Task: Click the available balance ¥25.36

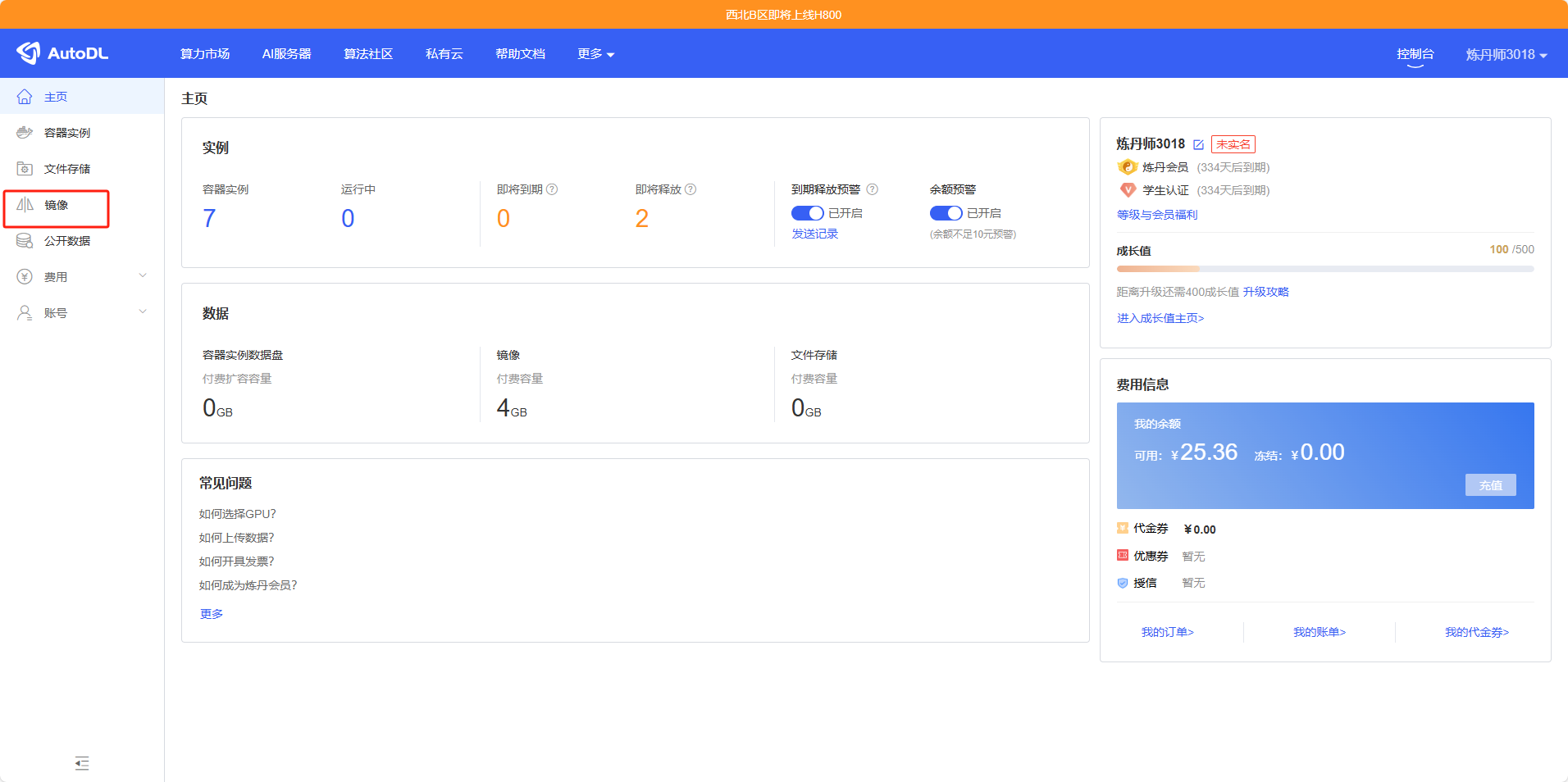Action: pyautogui.click(x=1204, y=452)
